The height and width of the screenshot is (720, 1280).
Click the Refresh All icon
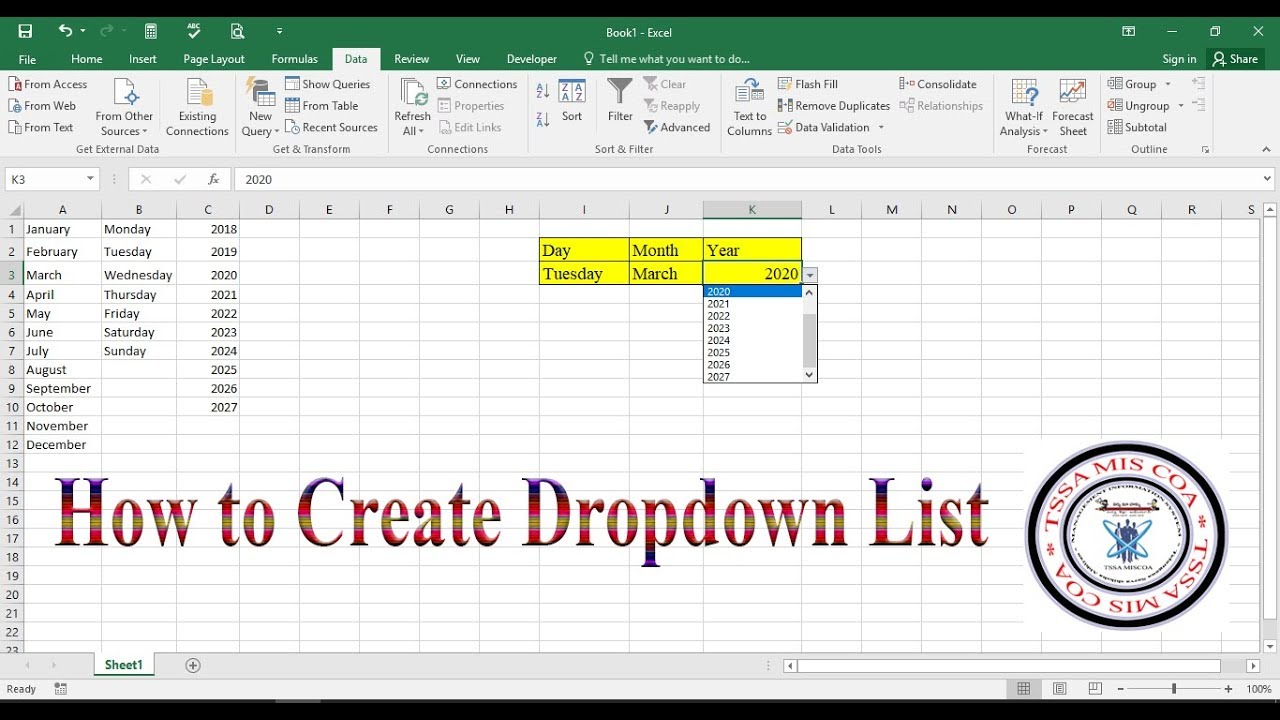tap(411, 105)
